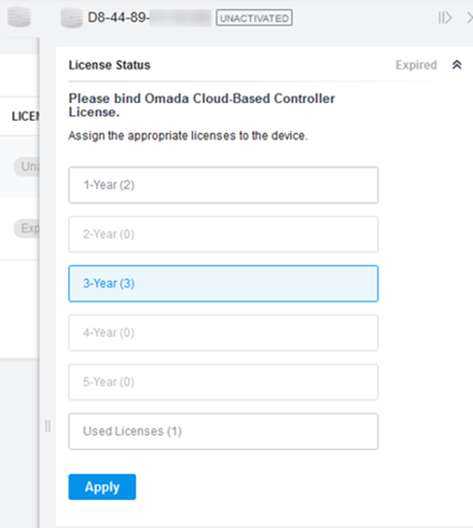Expand the Used Licenses (1) entry
The width and height of the screenshot is (473, 528).
223,431
